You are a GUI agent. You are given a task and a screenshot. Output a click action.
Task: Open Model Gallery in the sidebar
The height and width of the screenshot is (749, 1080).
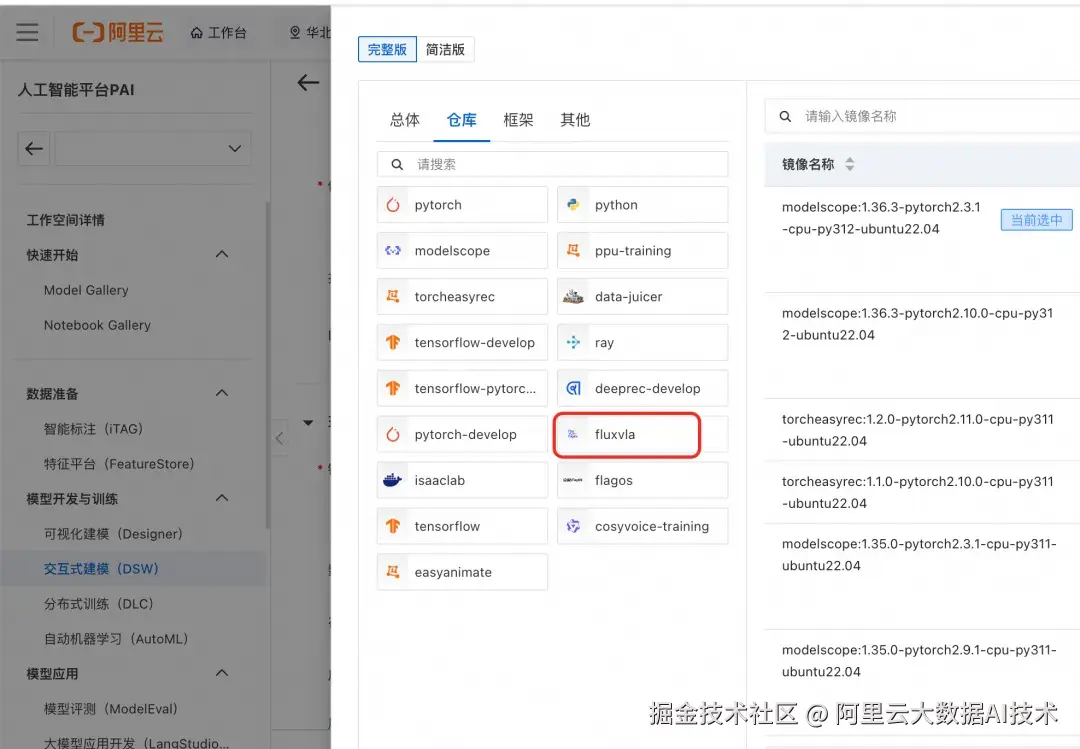[x=86, y=290]
